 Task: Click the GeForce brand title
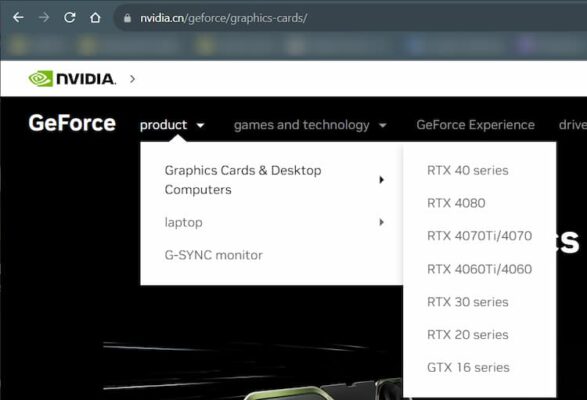click(x=72, y=123)
